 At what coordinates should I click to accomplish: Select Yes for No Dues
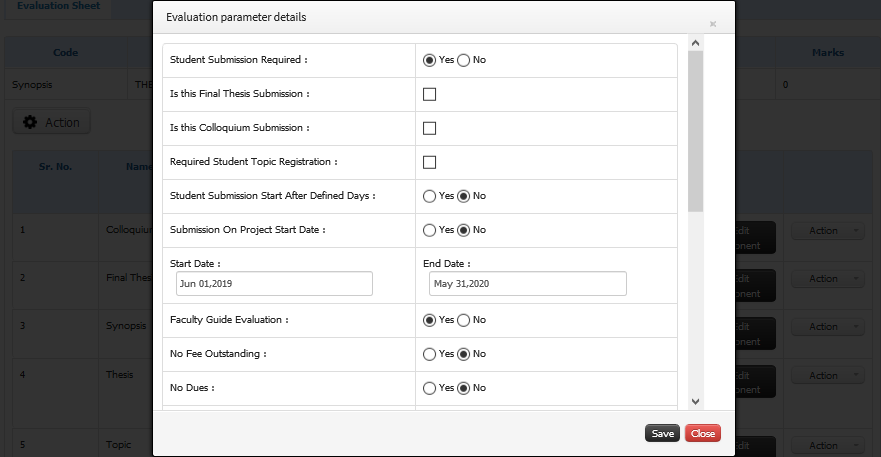pos(429,388)
